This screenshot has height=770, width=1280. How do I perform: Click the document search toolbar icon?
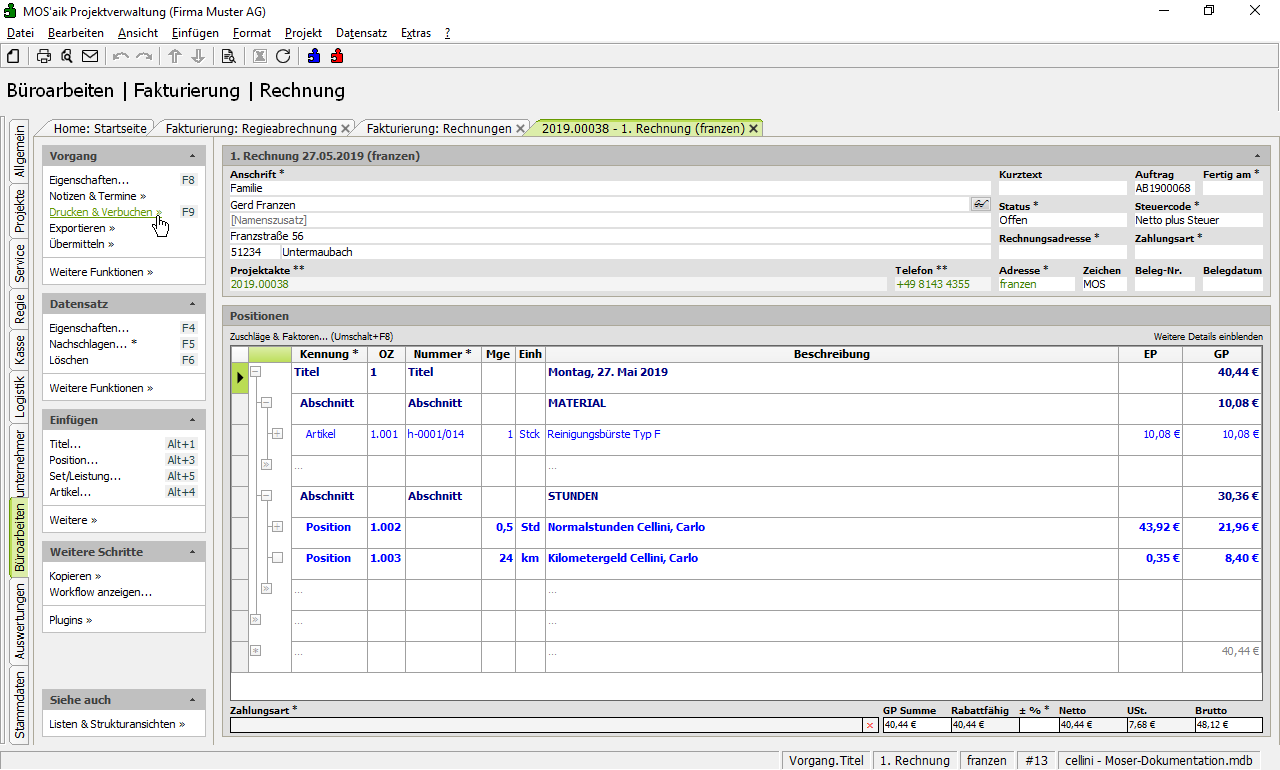(x=228, y=56)
